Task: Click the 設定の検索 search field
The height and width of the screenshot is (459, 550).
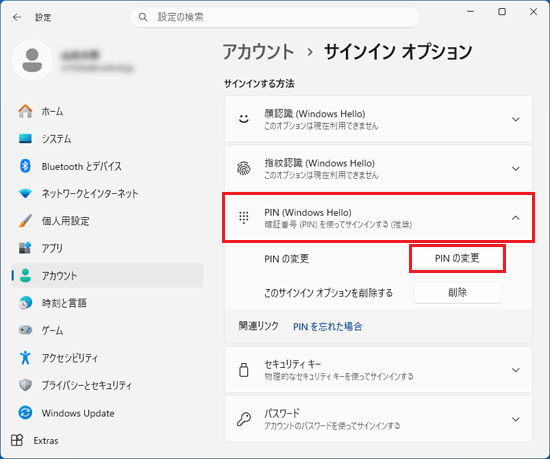Action: click(275, 17)
